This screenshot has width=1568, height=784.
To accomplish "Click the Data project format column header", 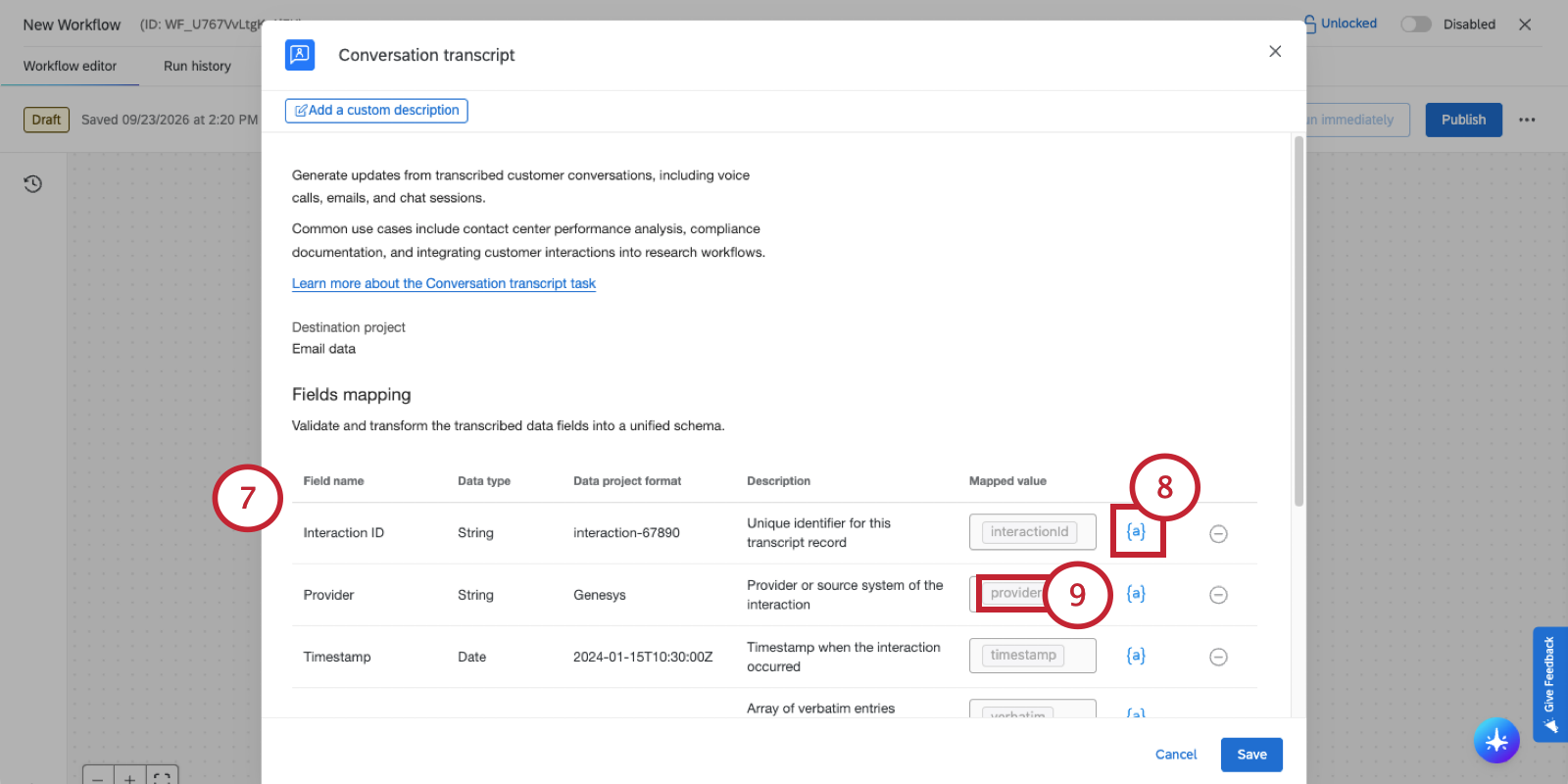I will click(x=627, y=481).
